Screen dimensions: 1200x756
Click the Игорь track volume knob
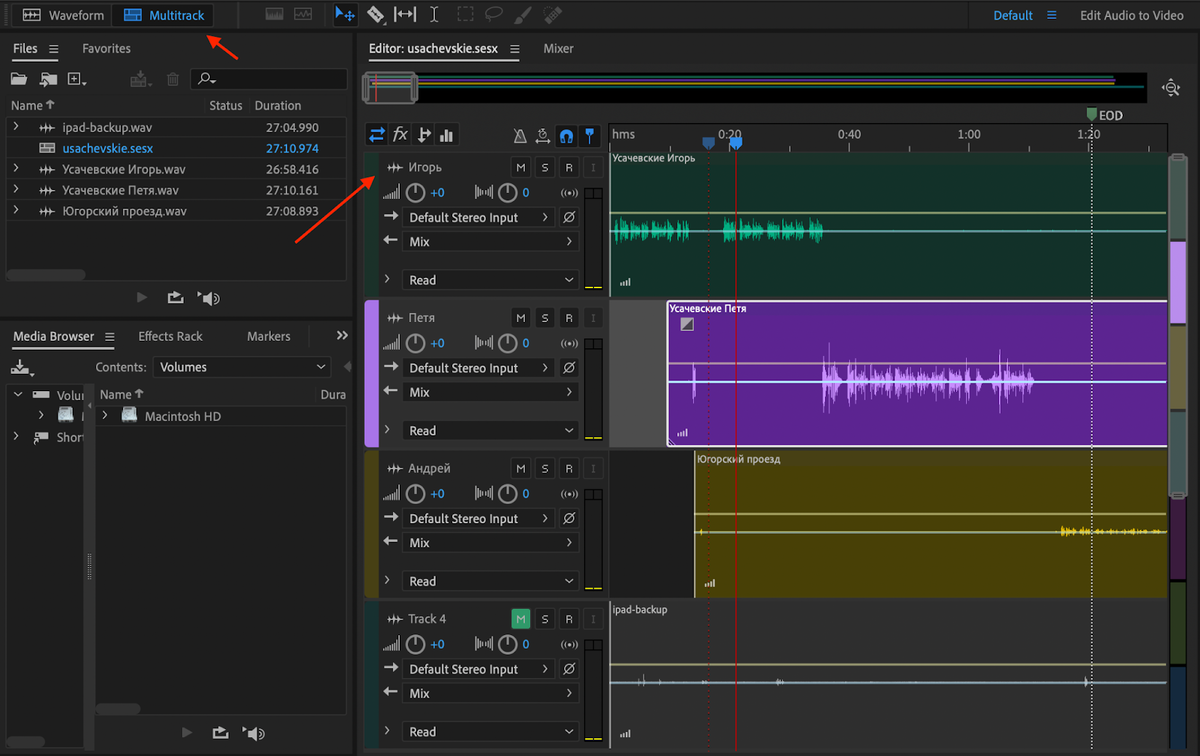(x=415, y=193)
